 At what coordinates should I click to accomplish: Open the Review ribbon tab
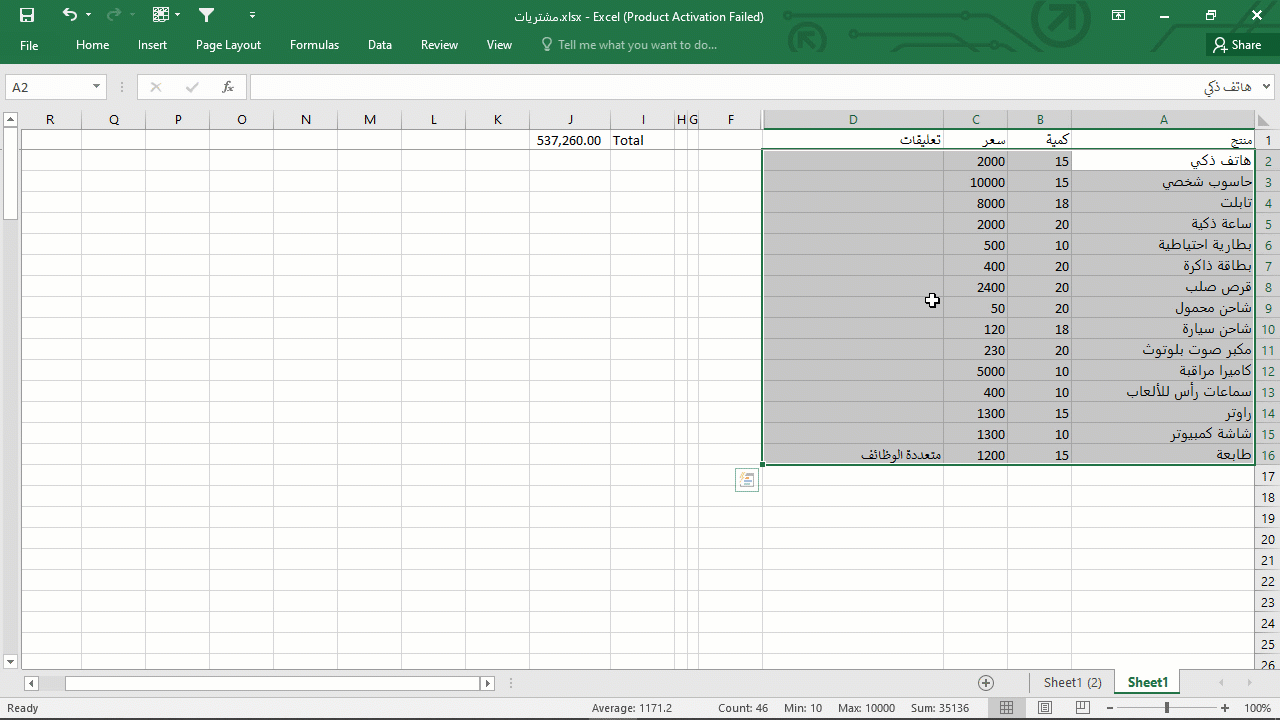439,45
